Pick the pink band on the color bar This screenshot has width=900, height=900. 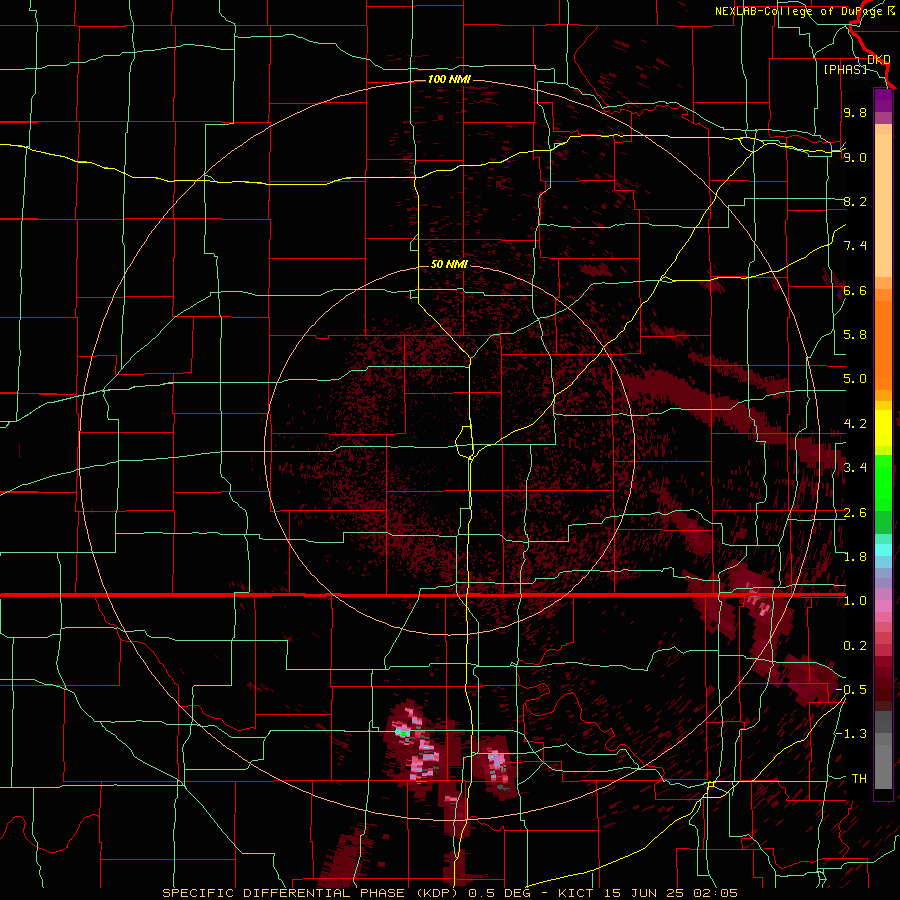click(x=883, y=606)
